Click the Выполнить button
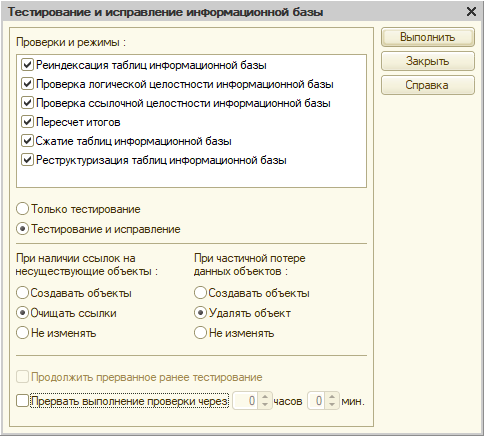The image size is (484, 436). (428, 37)
